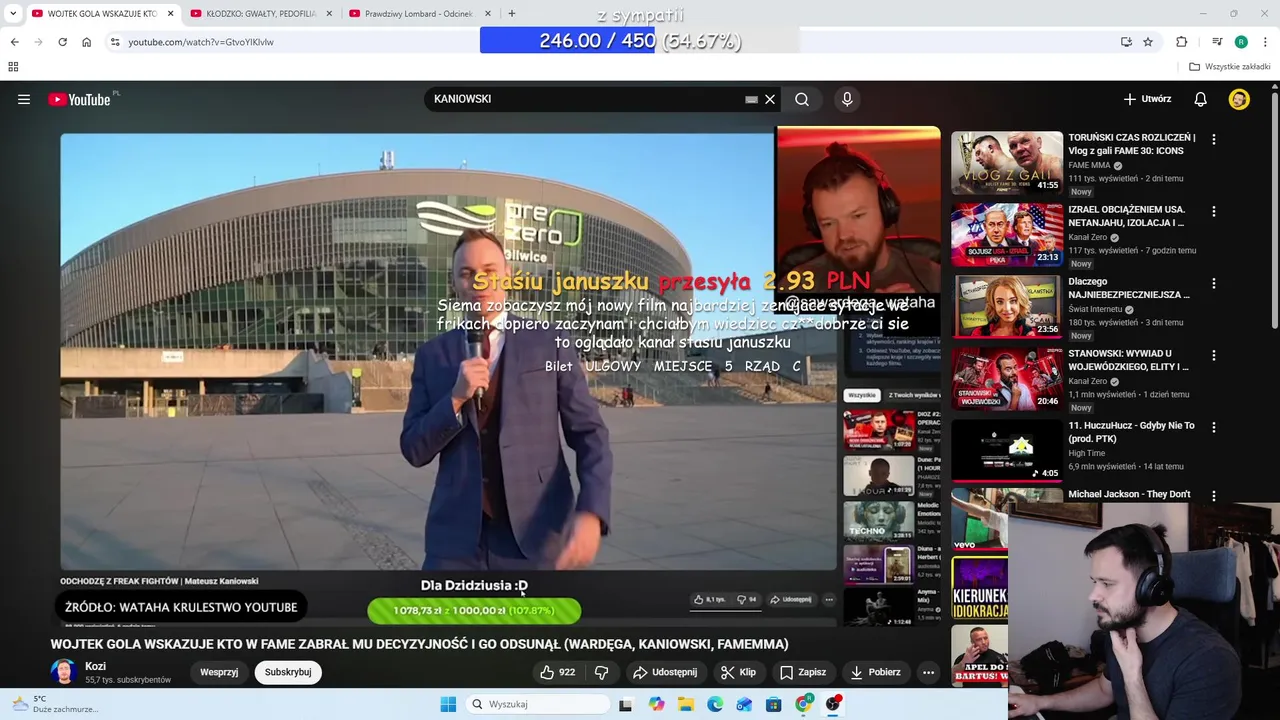Close the Prawdziwy Lombard tab
The width and height of the screenshot is (1280, 720).
tap(488, 14)
